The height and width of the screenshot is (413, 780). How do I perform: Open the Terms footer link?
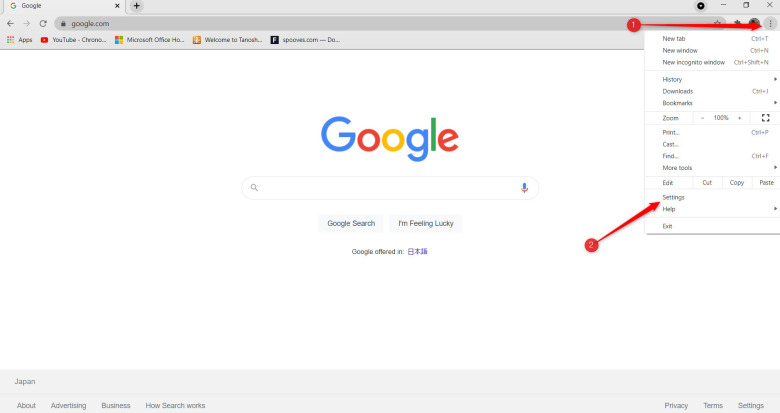pyautogui.click(x=713, y=406)
